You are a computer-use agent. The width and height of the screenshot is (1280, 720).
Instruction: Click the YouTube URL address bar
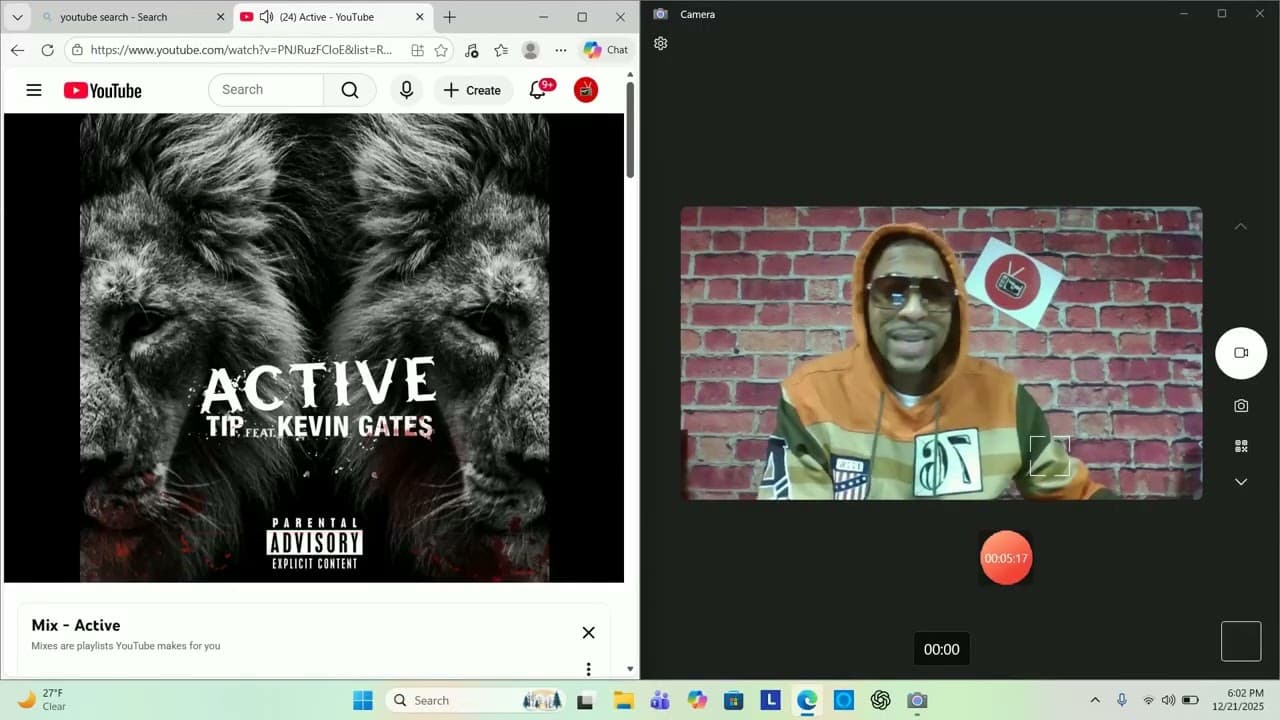241,50
